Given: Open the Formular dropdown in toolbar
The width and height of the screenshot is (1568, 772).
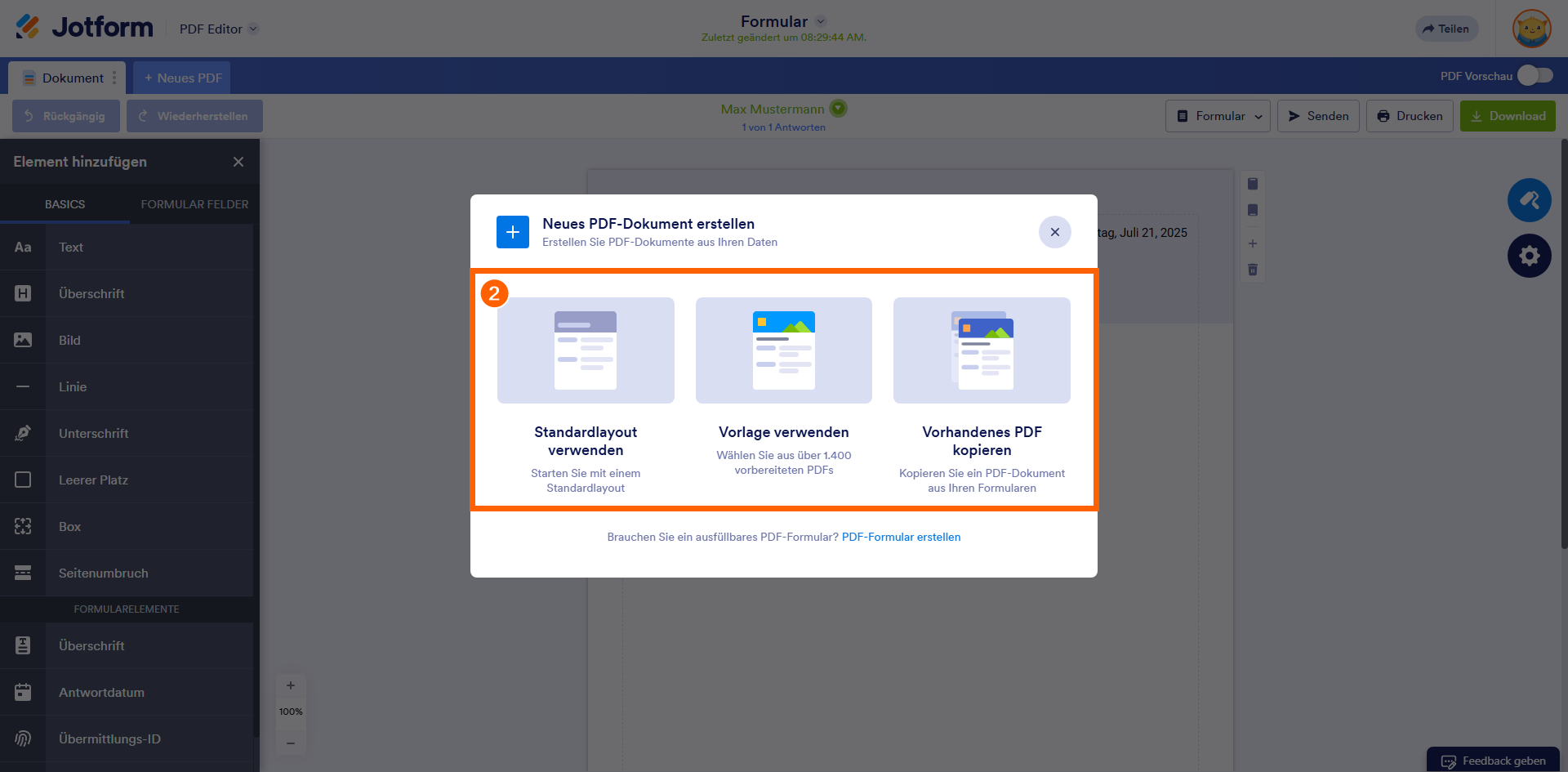Looking at the screenshot, I should click(1218, 116).
